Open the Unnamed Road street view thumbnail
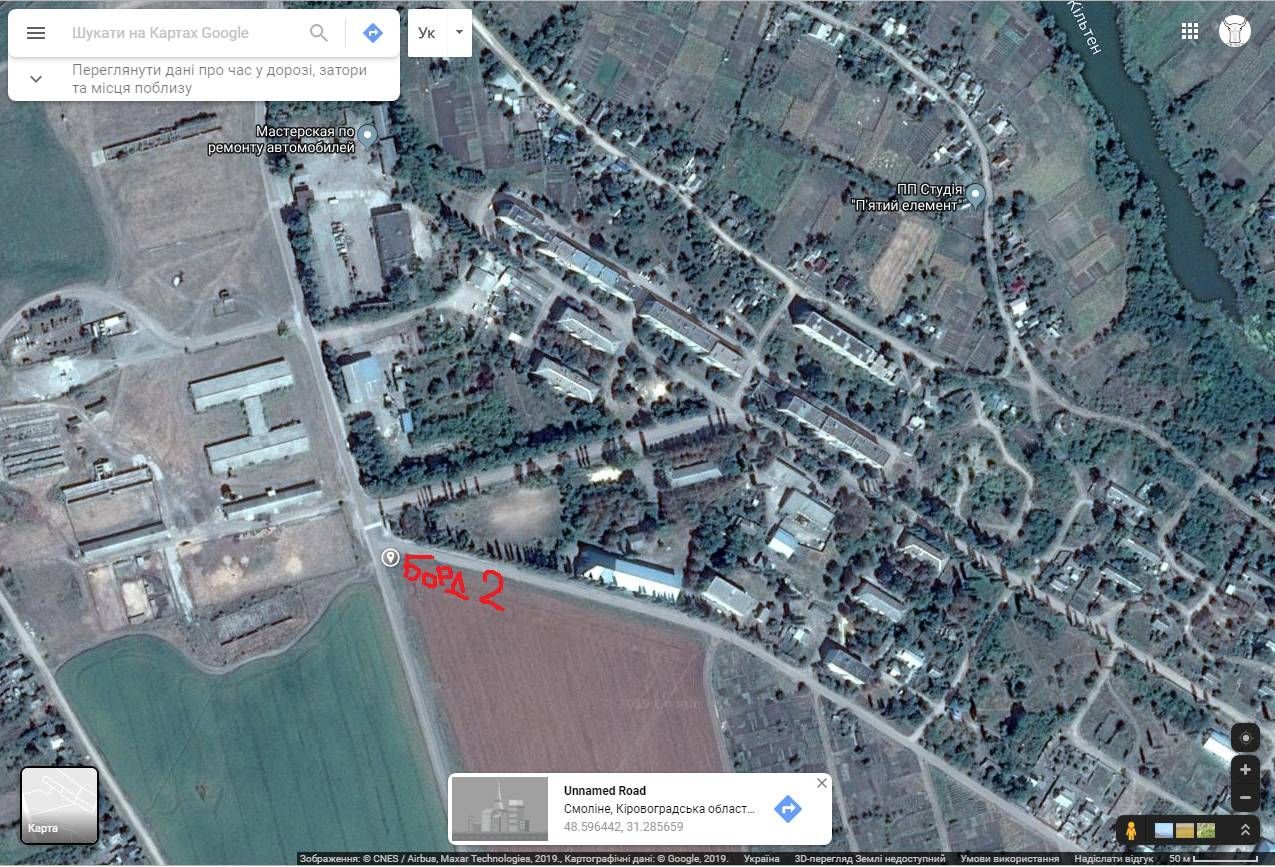The height and width of the screenshot is (867, 1275). click(x=500, y=809)
